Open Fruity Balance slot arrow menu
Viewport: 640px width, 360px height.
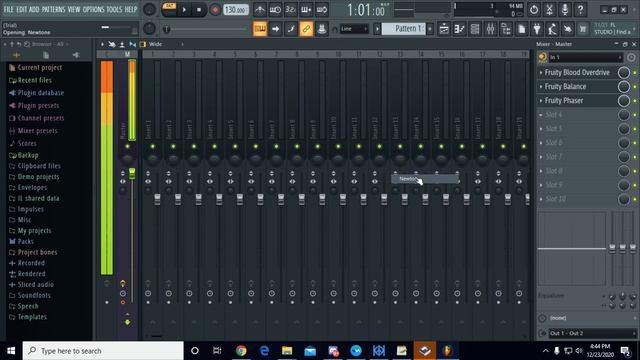pos(541,87)
